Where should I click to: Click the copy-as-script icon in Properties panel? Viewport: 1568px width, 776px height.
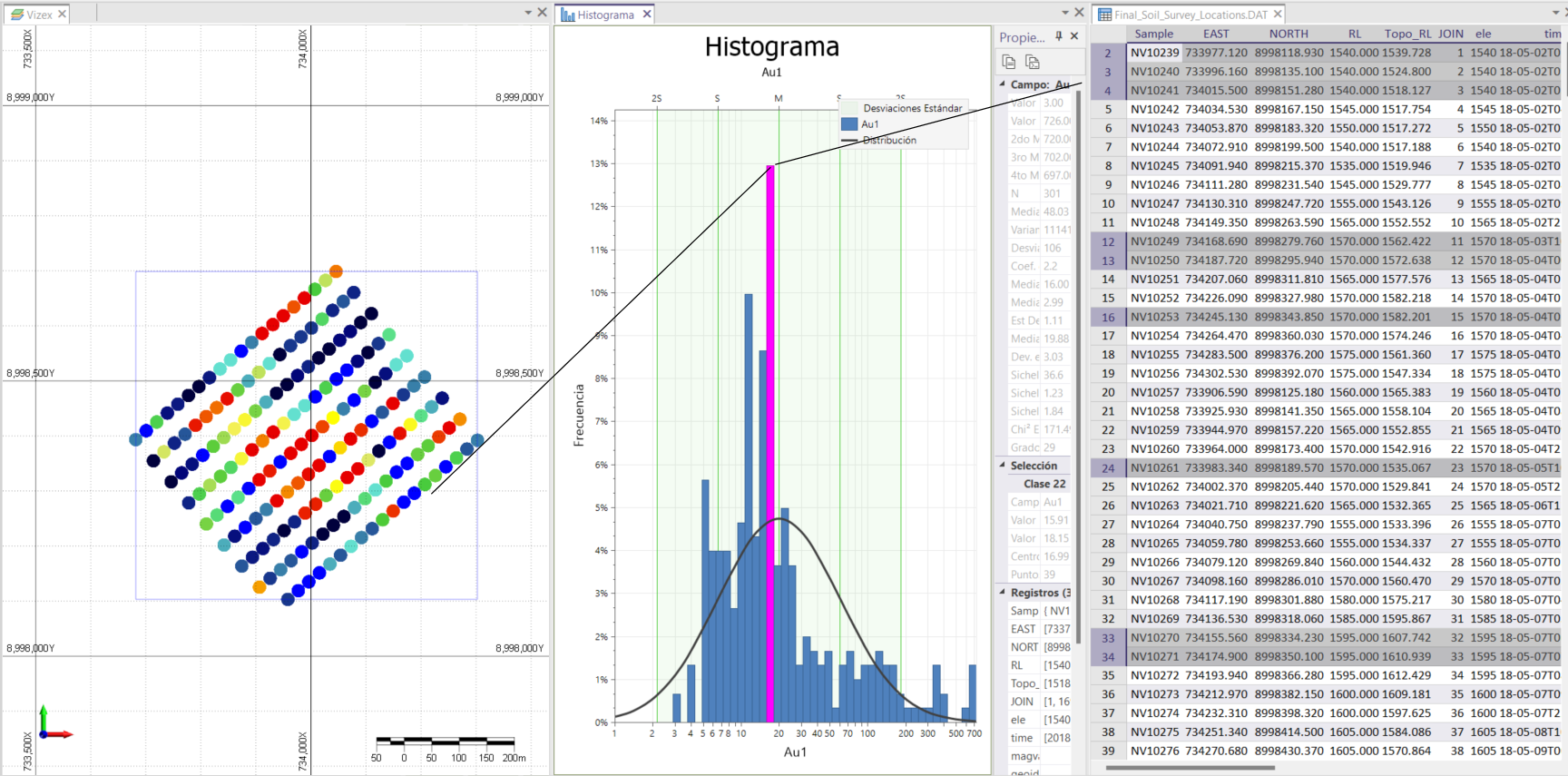point(1032,62)
